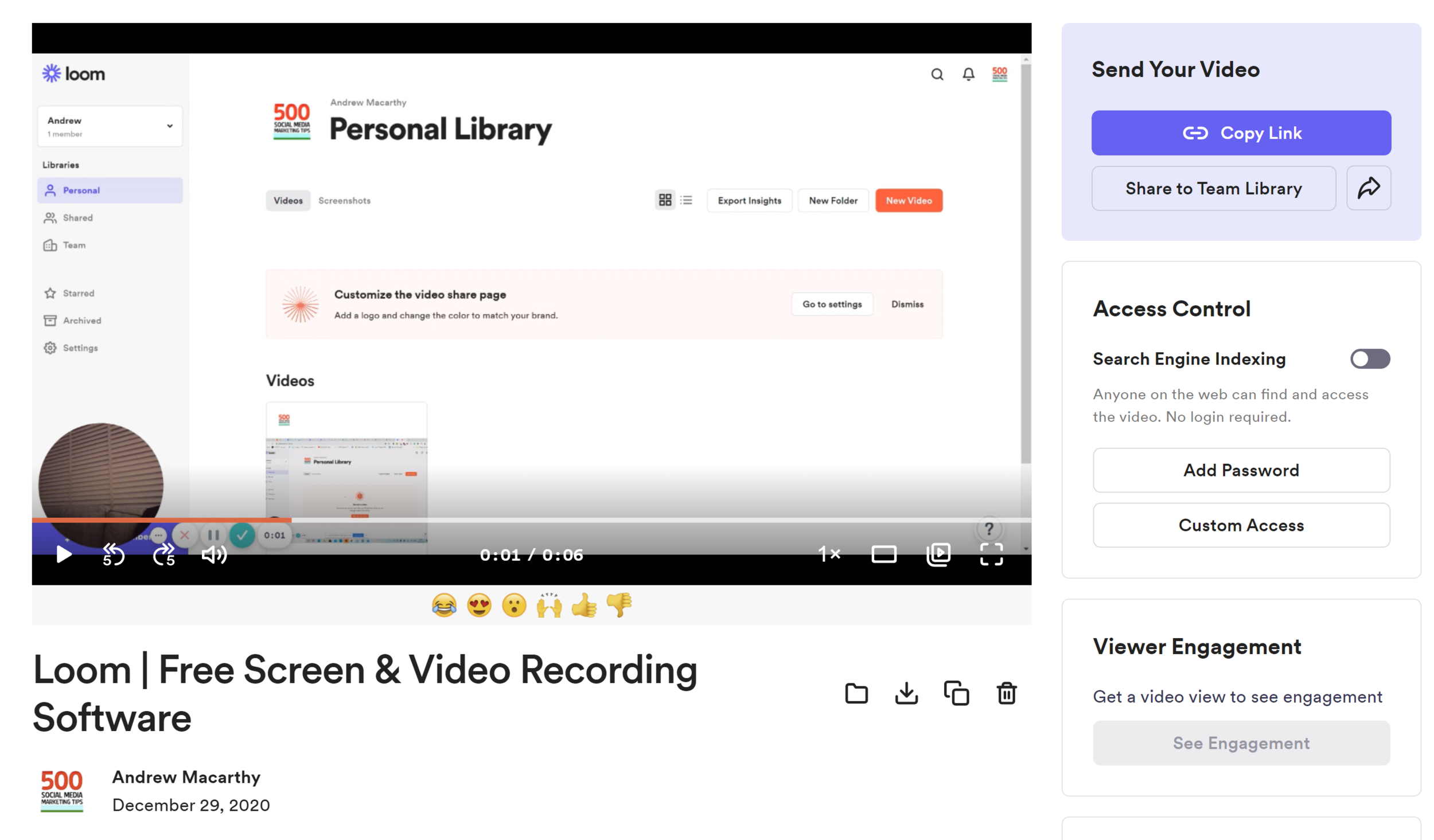Open the help question mark
The height and width of the screenshot is (840, 1434).
[989, 529]
